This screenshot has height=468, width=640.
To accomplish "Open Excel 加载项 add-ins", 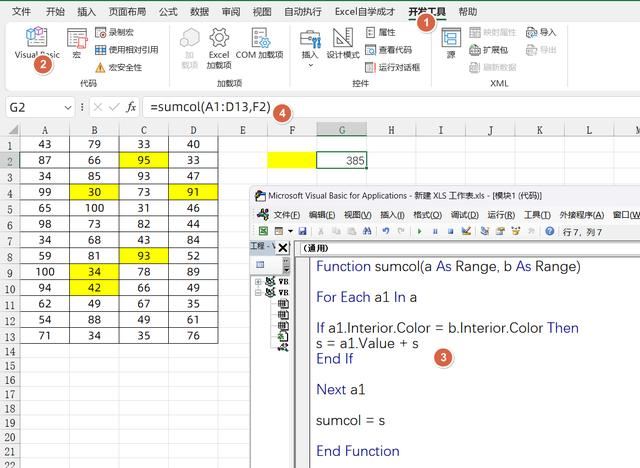I will pos(219,48).
